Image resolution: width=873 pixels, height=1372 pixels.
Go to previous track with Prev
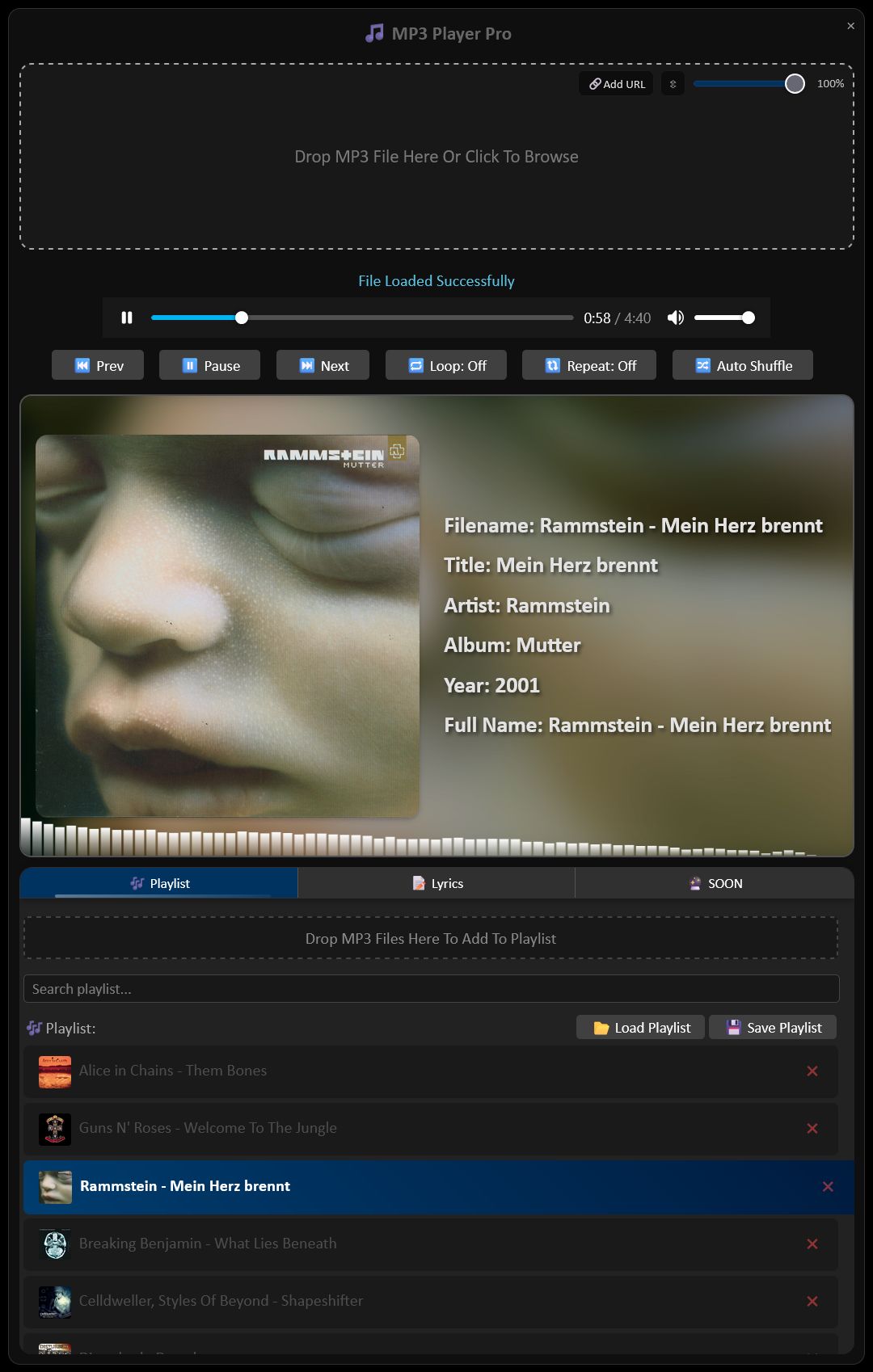(x=98, y=365)
